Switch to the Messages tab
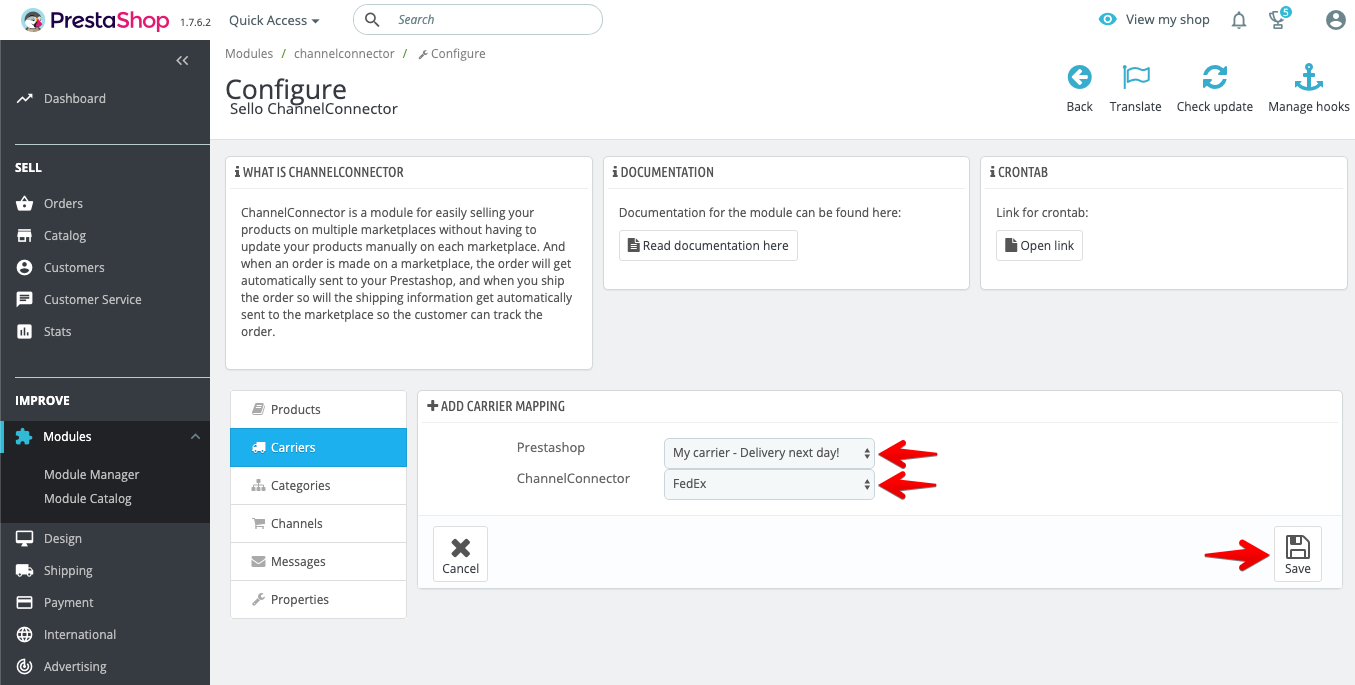Image resolution: width=1355 pixels, height=685 pixels. (318, 561)
